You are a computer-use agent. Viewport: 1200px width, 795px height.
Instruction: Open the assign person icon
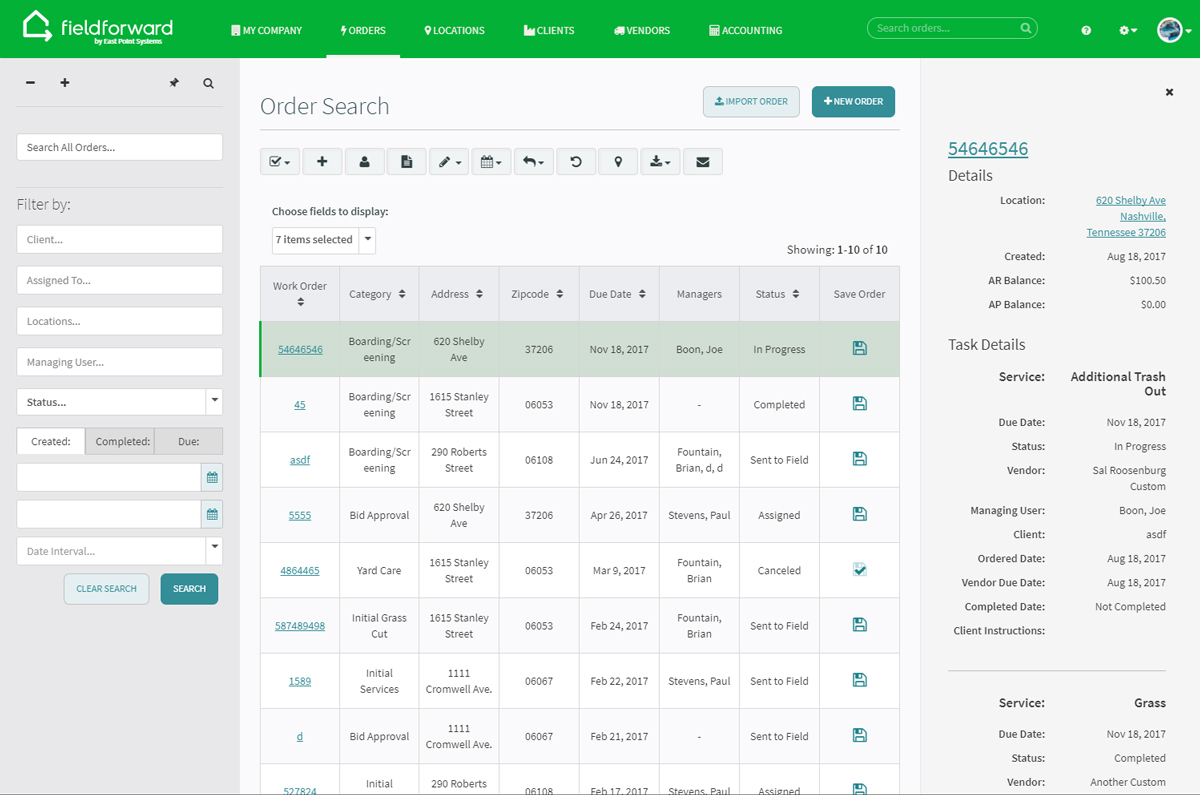(364, 161)
